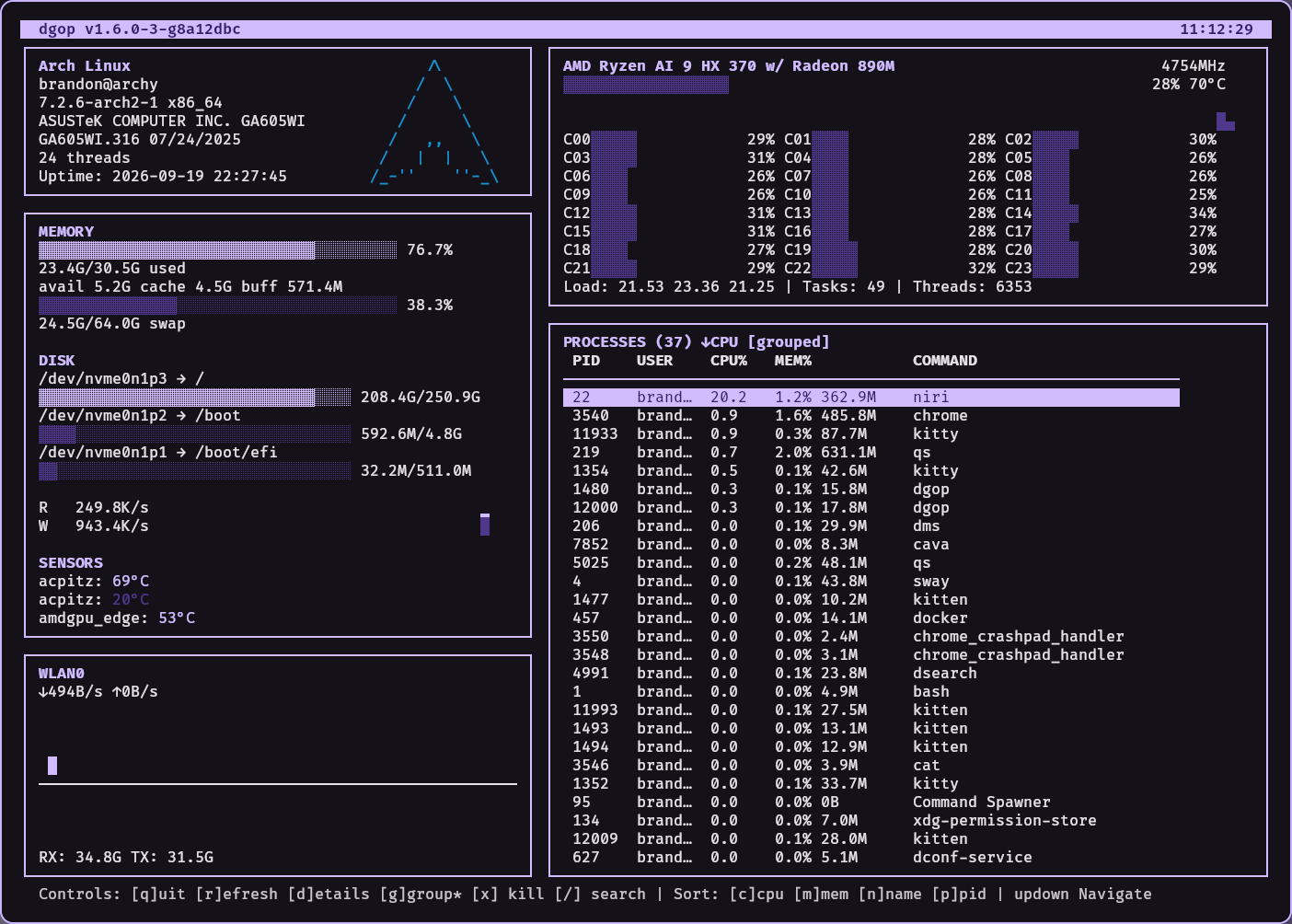This screenshot has height=924, width=1292.
Task: Click the USER column header
Action: (x=655, y=360)
